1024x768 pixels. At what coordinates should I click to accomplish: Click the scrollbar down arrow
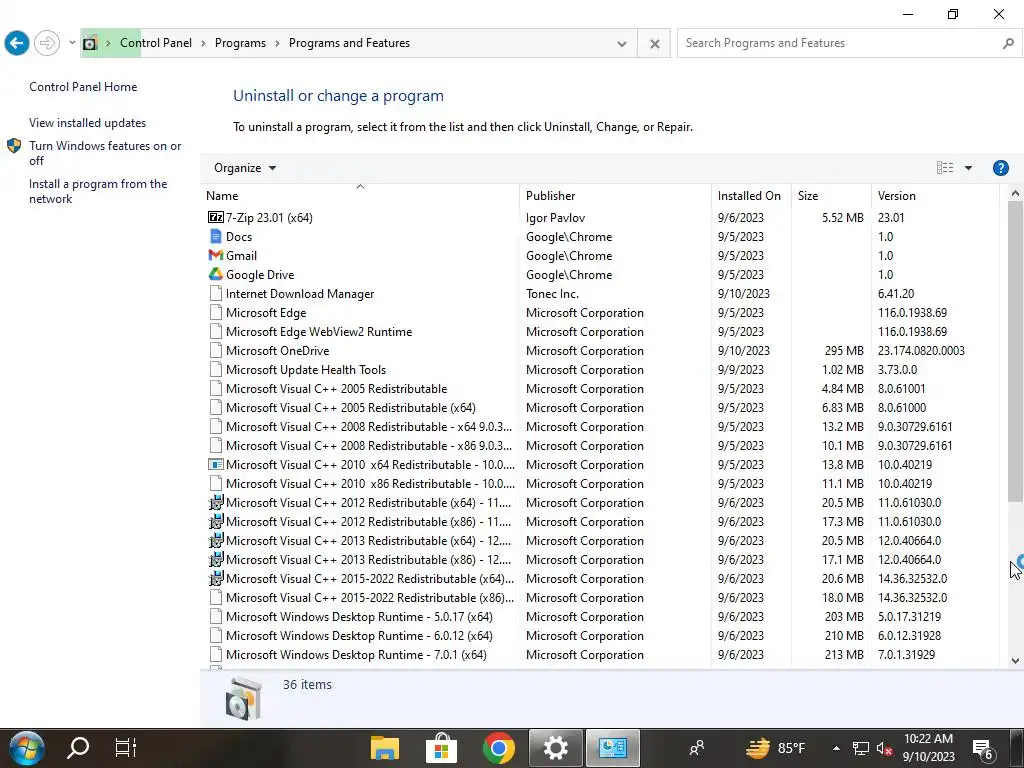pos(1015,660)
